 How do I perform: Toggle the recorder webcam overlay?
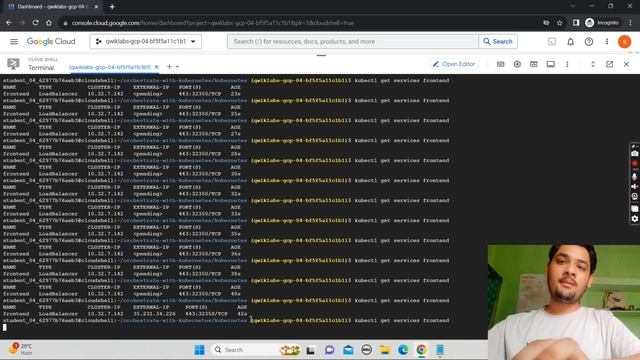pyautogui.click(x=634, y=196)
